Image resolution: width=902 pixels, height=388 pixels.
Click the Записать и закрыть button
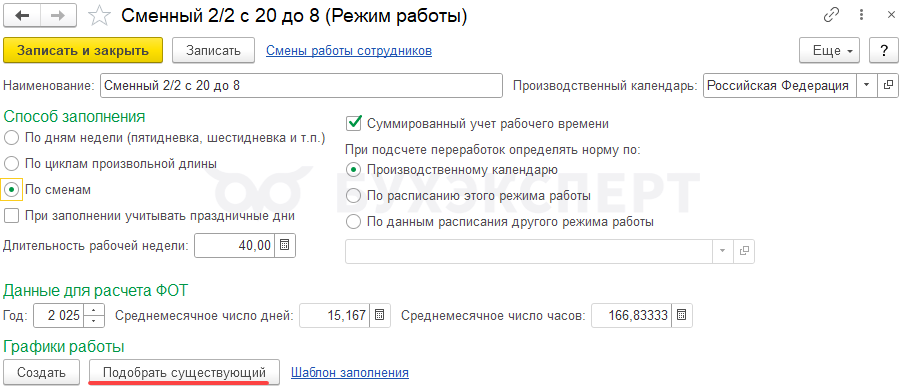pyautogui.click(x=83, y=51)
